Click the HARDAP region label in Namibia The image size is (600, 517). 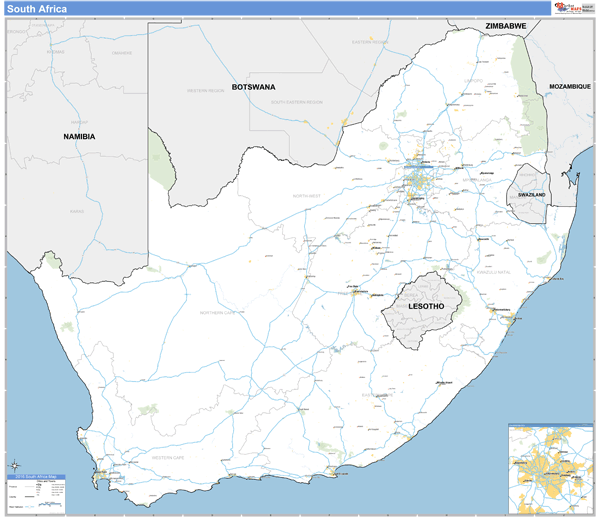[79, 122]
